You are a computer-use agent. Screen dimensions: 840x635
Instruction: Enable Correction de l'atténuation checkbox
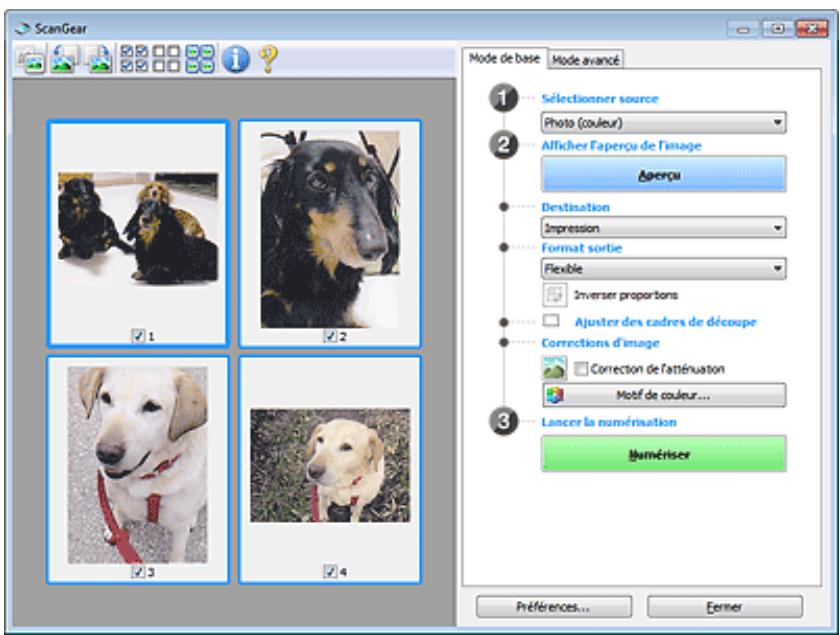coord(579,368)
